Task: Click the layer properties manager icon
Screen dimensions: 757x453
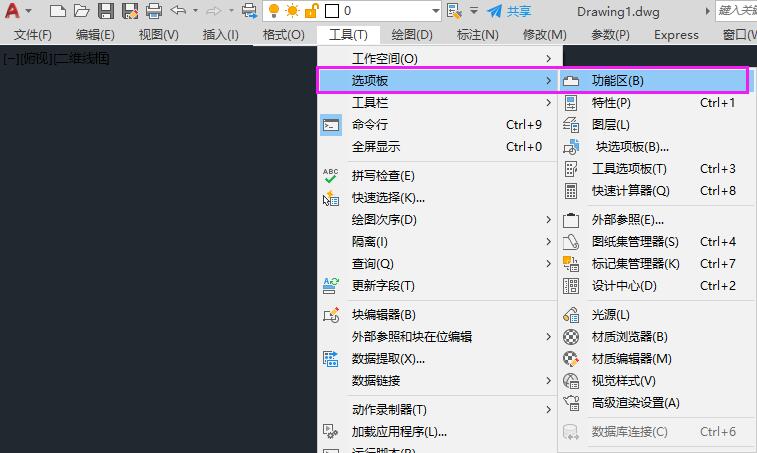Action: tap(454, 11)
